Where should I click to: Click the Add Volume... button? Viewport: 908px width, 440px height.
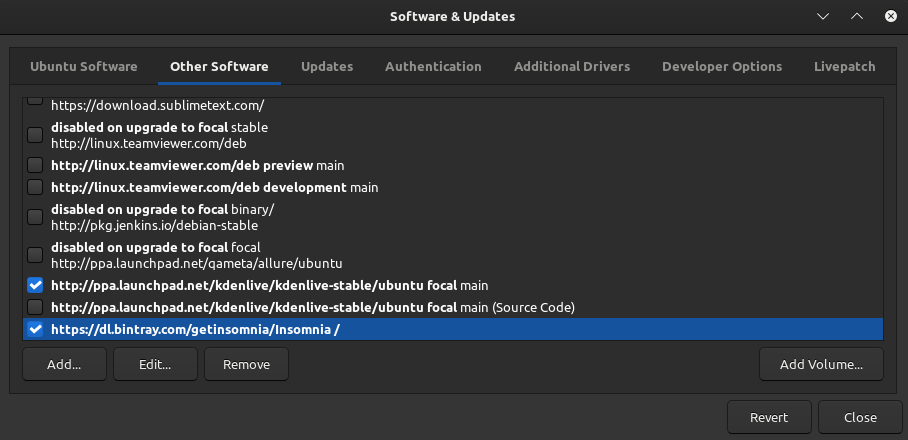821,364
